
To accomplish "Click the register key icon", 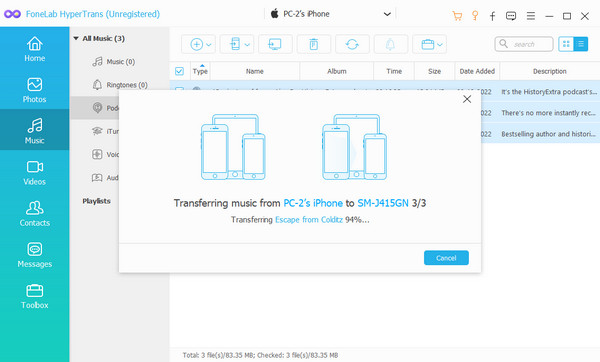I will coord(475,16).
